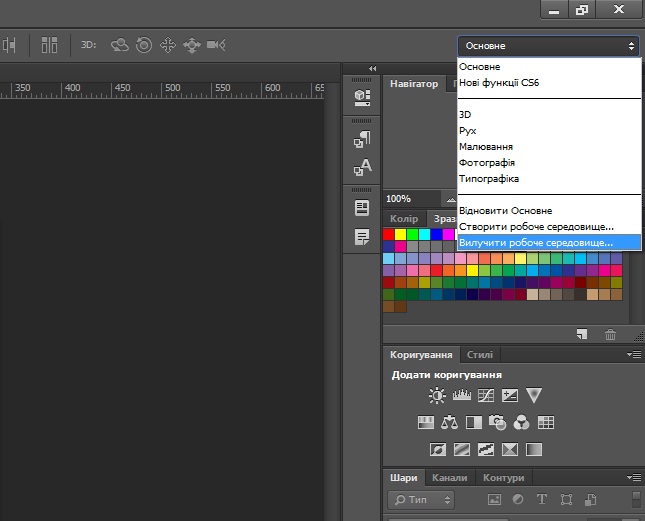Choose the 3D workspace entry
Image resolution: width=645 pixels, height=521 pixels.
point(549,115)
